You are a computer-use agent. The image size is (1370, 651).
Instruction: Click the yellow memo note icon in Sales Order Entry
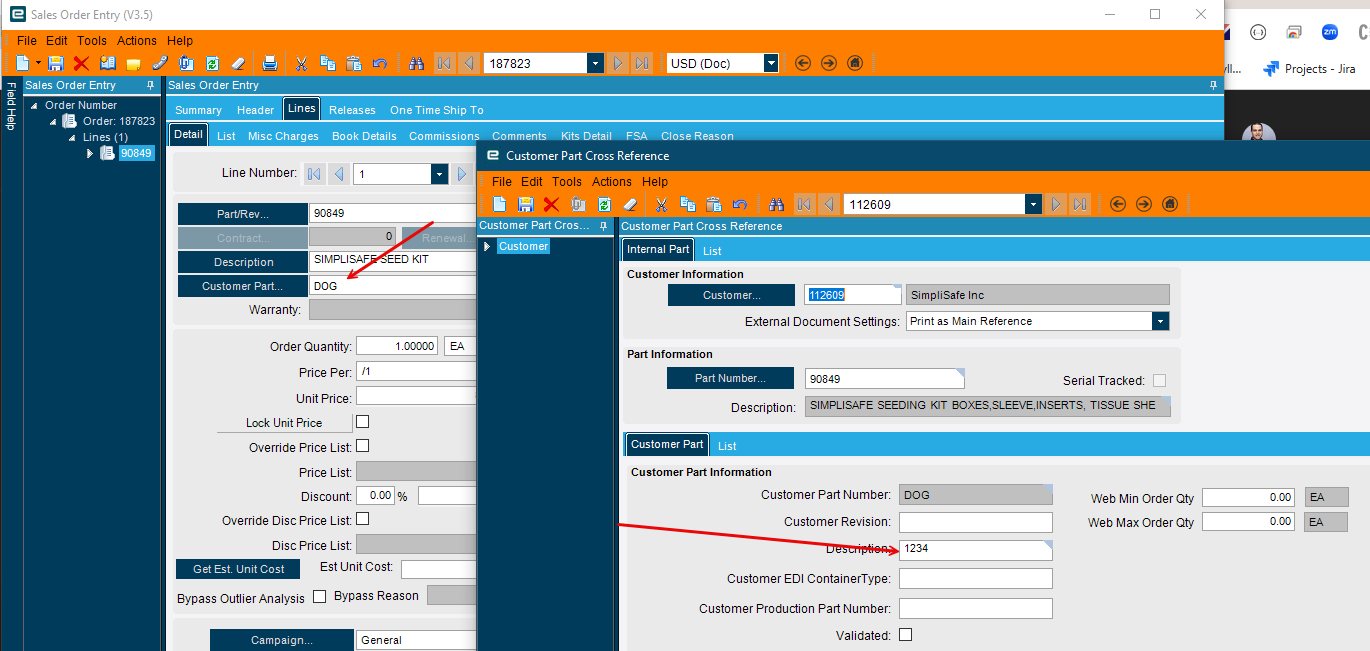coord(134,63)
